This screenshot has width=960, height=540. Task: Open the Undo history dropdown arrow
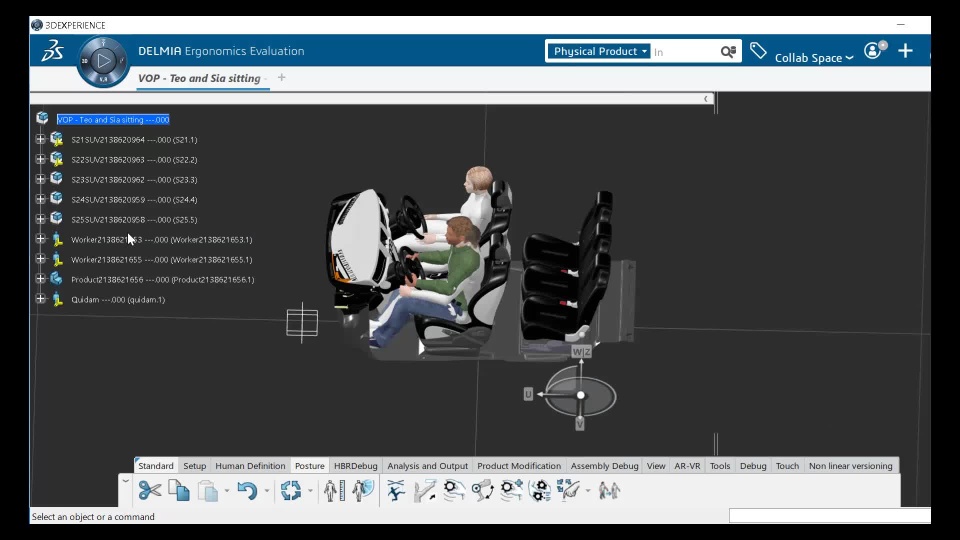(267, 491)
